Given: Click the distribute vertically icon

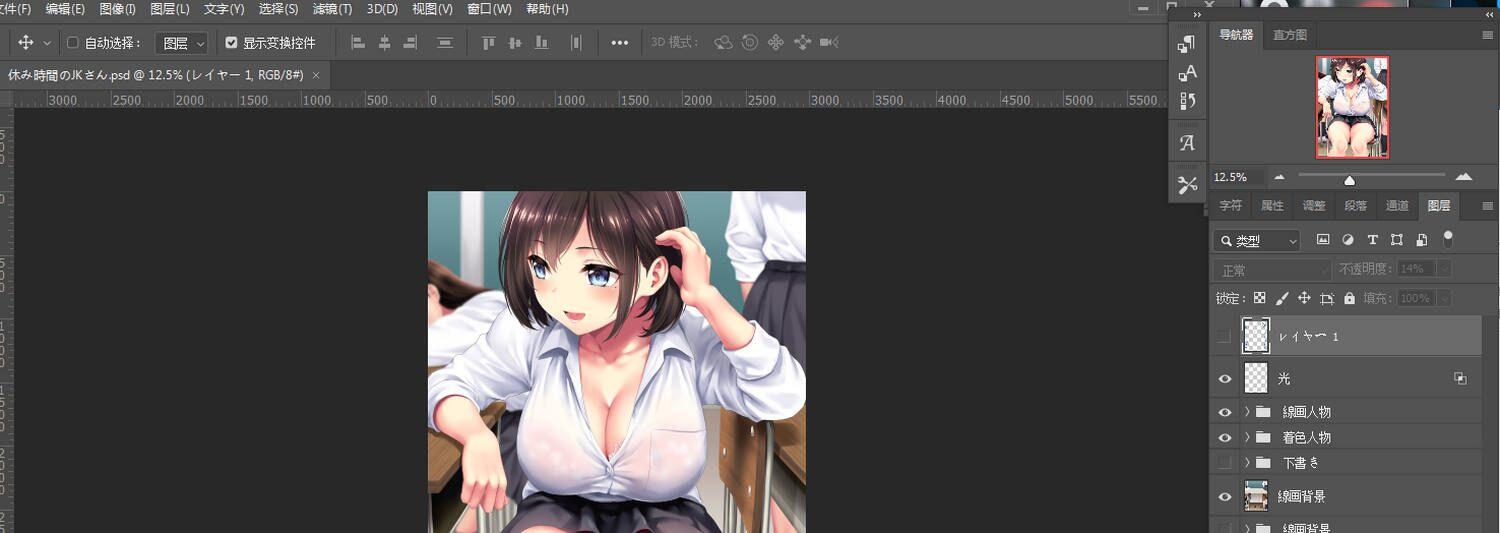Looking at the screenshot, I should pyautogui.click(x=445, y=43).
